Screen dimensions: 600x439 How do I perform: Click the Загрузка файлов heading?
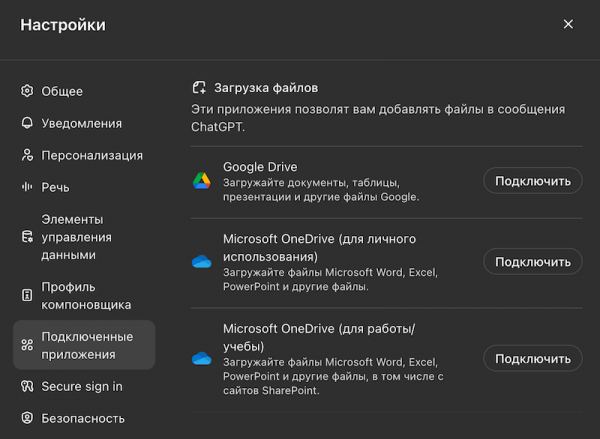coord(266,88)
